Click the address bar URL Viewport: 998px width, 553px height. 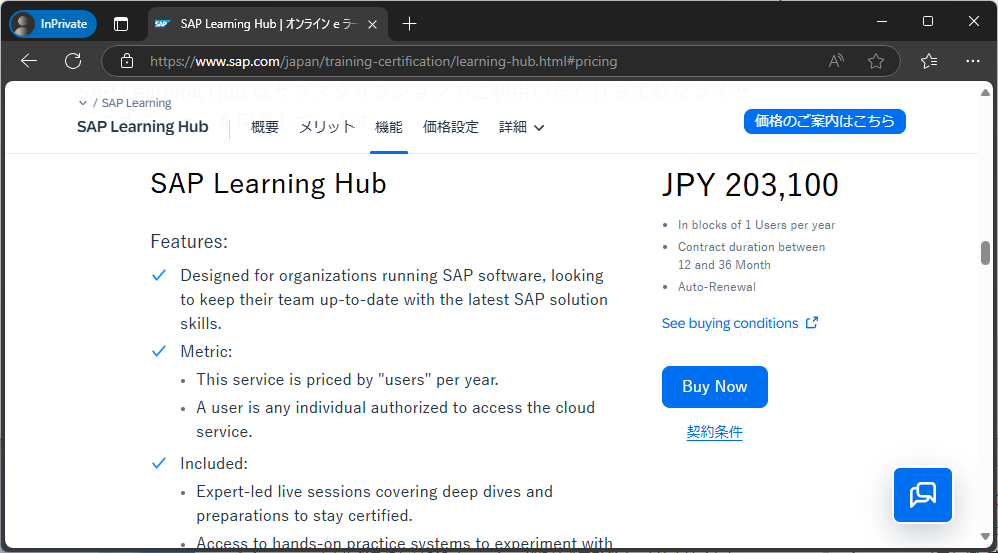pos(383,61)
